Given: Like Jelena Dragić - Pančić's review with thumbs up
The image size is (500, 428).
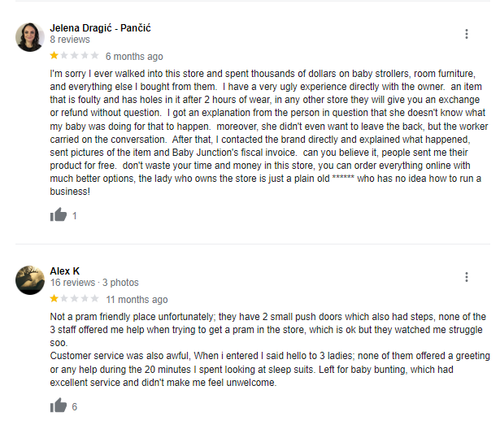Looking at the screenshot, I should tap(58, 215).
